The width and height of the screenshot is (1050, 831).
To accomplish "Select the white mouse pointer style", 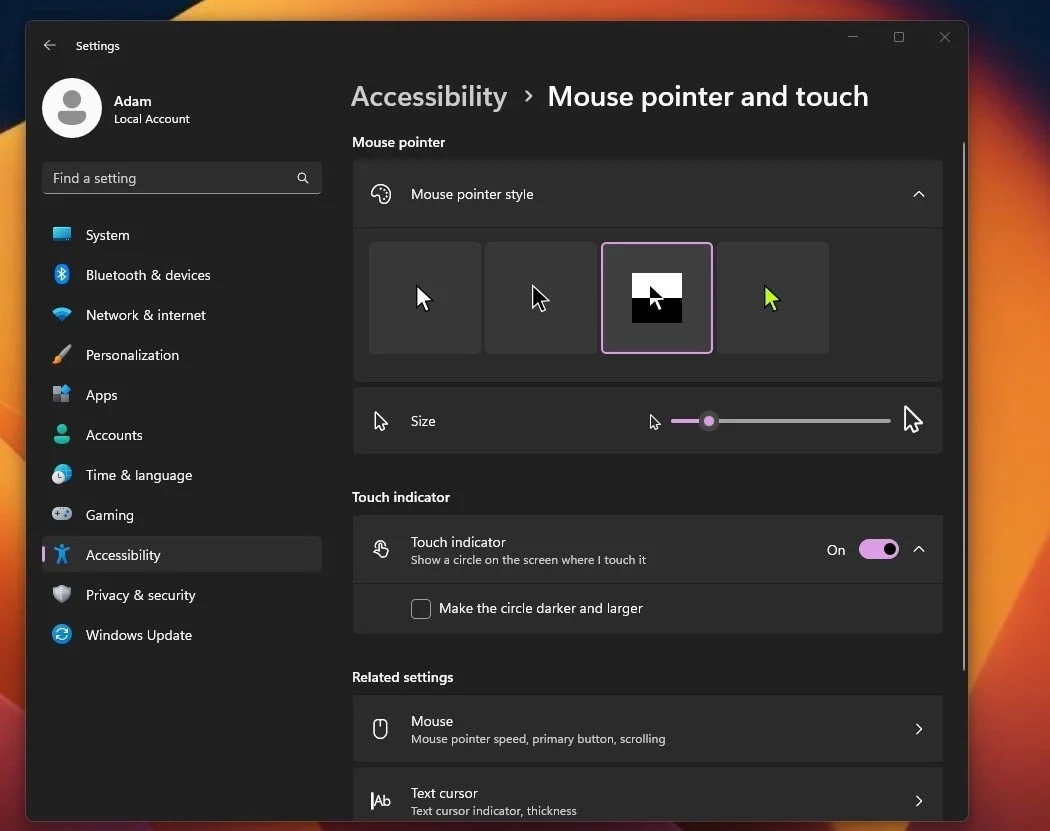I will pos(425,298).
